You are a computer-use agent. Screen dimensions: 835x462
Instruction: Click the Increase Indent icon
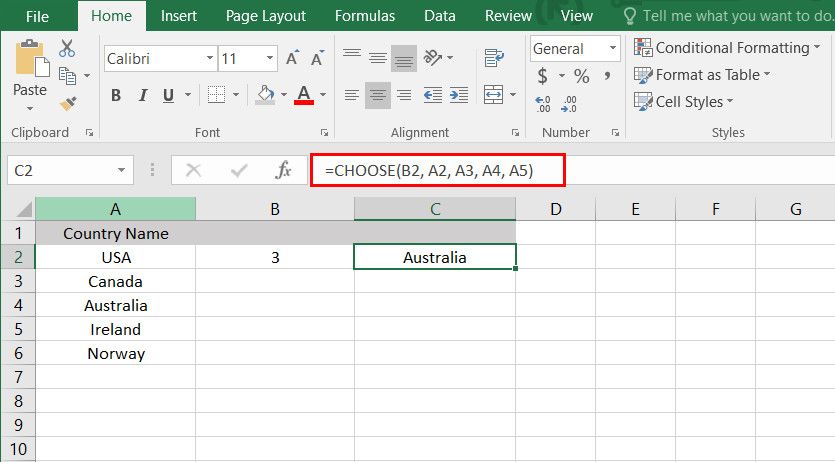coord(459,95)
